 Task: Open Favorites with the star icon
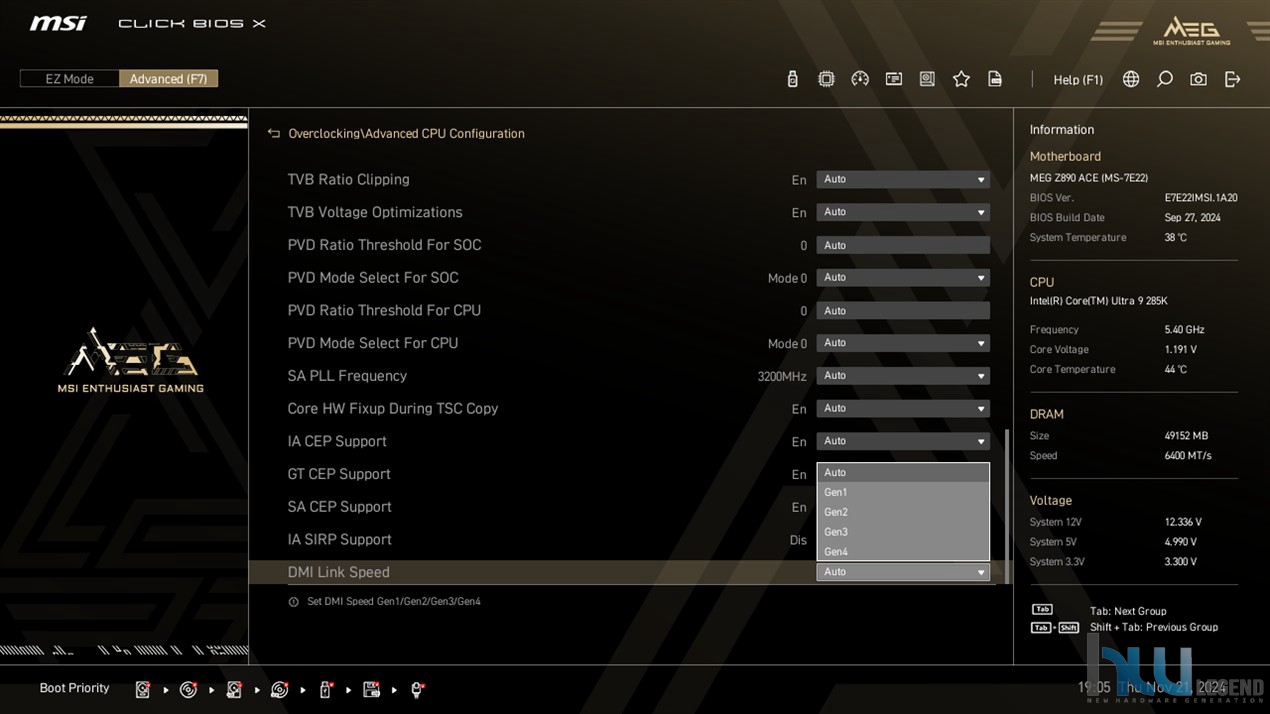(961, 79)
